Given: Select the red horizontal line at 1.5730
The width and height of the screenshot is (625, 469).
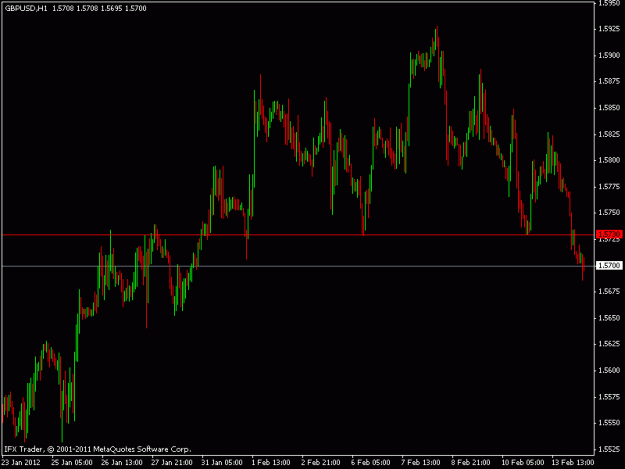Looking at the screenshot, I should (298, 235).
